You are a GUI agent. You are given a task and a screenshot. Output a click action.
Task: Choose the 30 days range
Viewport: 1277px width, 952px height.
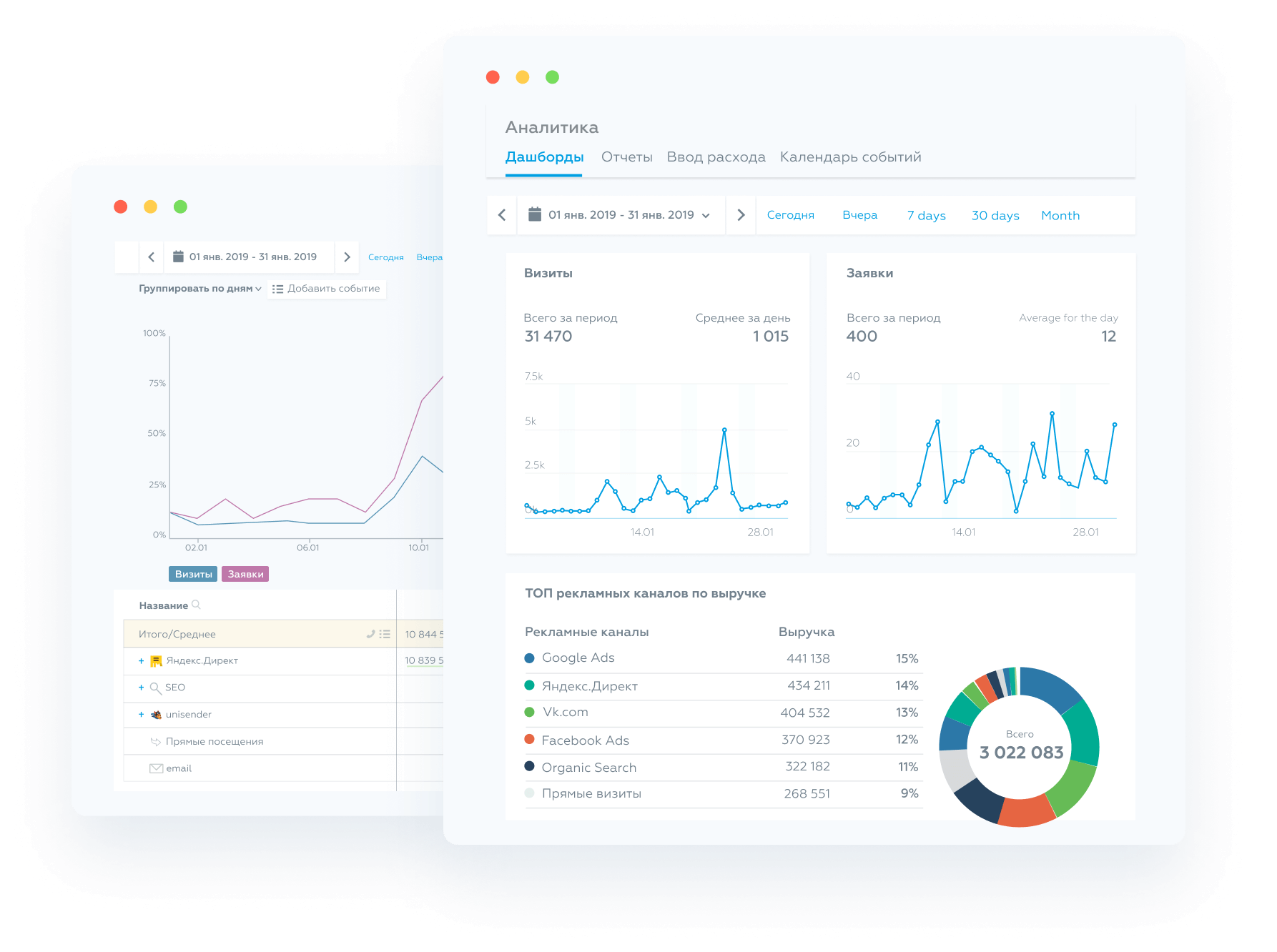tap(995, 216)
